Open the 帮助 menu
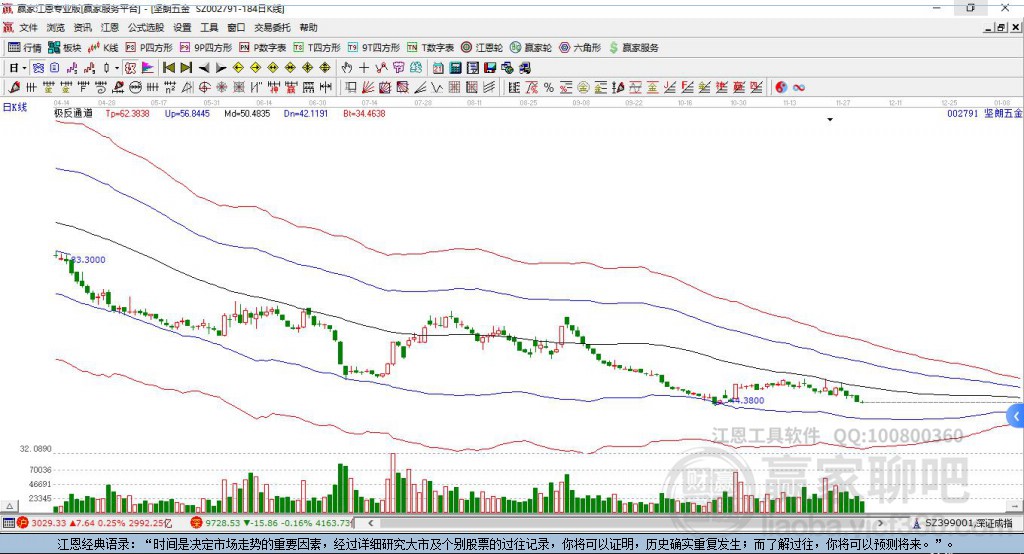1024x554 pixels. 308,27
